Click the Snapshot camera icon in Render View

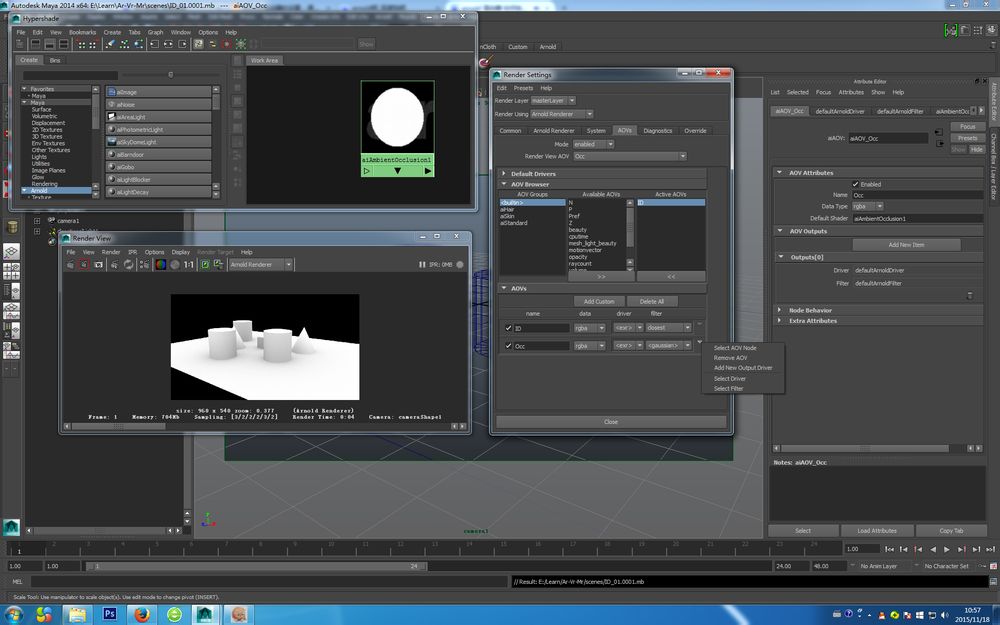click(98, 265)
